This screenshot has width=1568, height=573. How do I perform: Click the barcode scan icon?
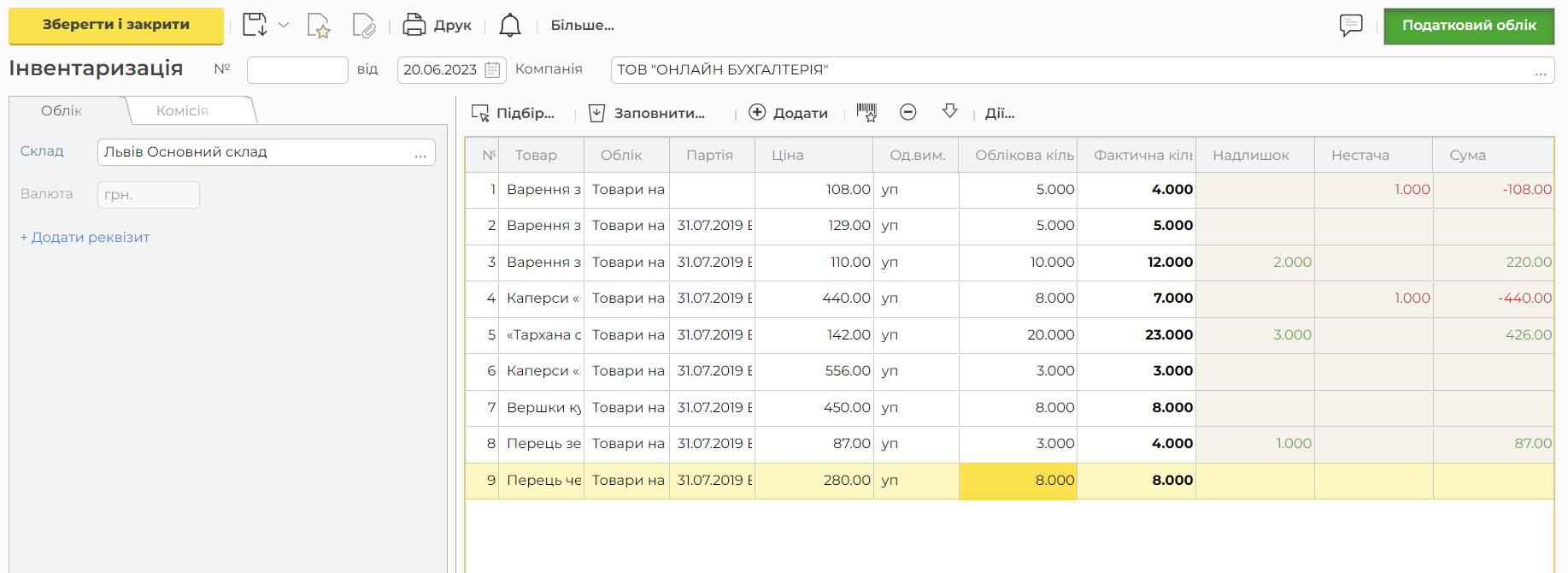(x=866, y=112)
